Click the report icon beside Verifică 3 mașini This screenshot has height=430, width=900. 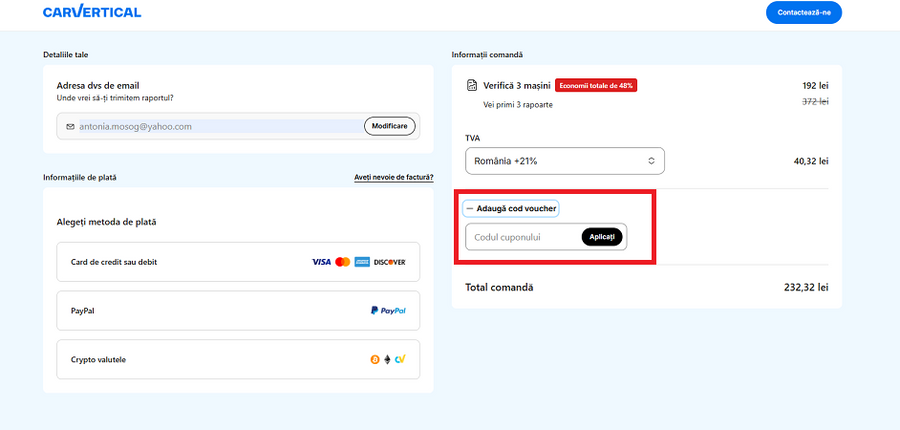[472, 85]
